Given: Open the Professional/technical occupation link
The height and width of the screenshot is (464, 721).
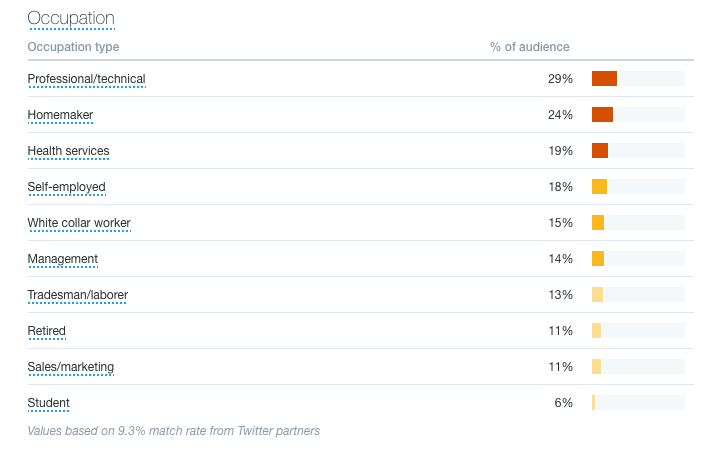Looking at the screenshot, I should coord(87,79).
